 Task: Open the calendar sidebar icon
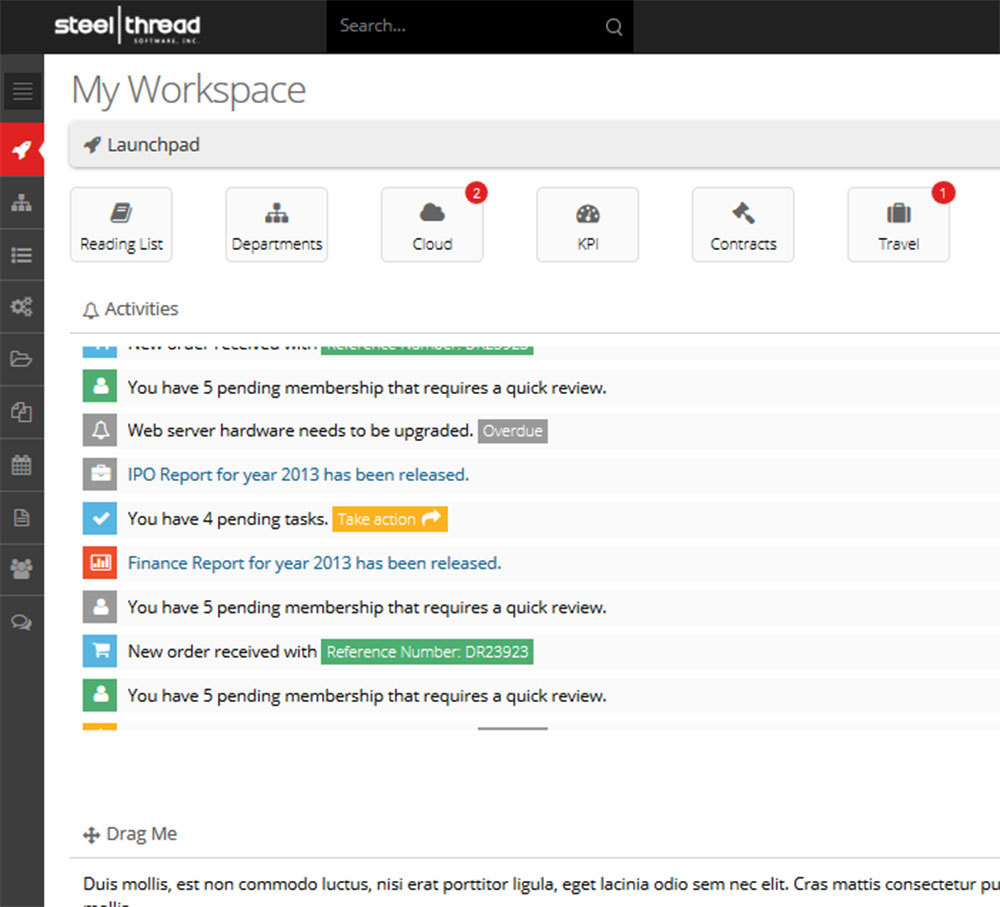tap(22, 465)
